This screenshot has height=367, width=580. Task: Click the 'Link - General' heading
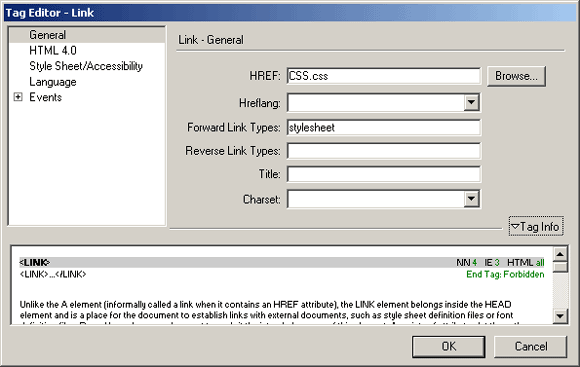(211, 40)
